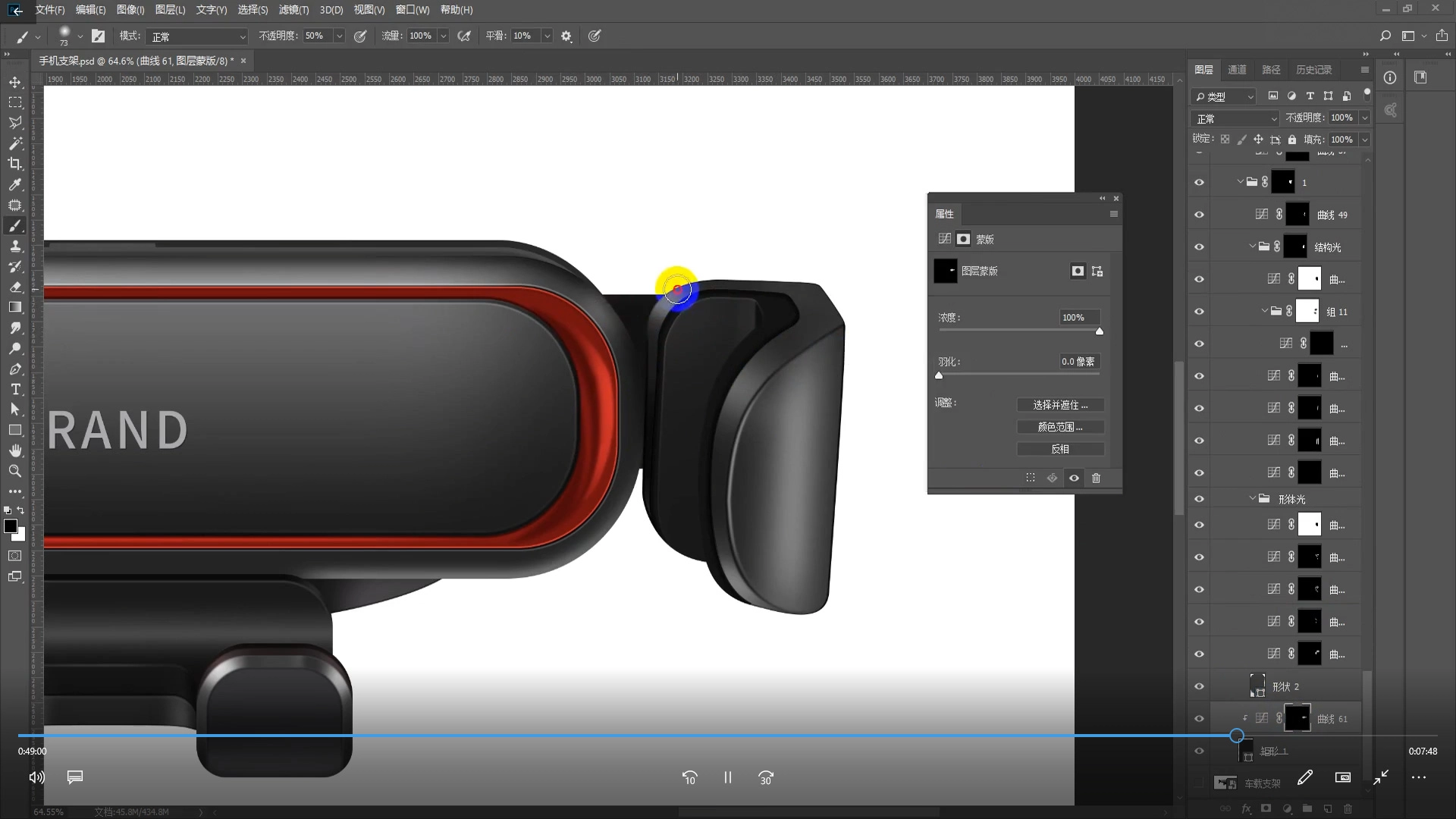Switch to the 通道 tab
Viewport: 1456px width, 819px height.
click(1237, 70)
